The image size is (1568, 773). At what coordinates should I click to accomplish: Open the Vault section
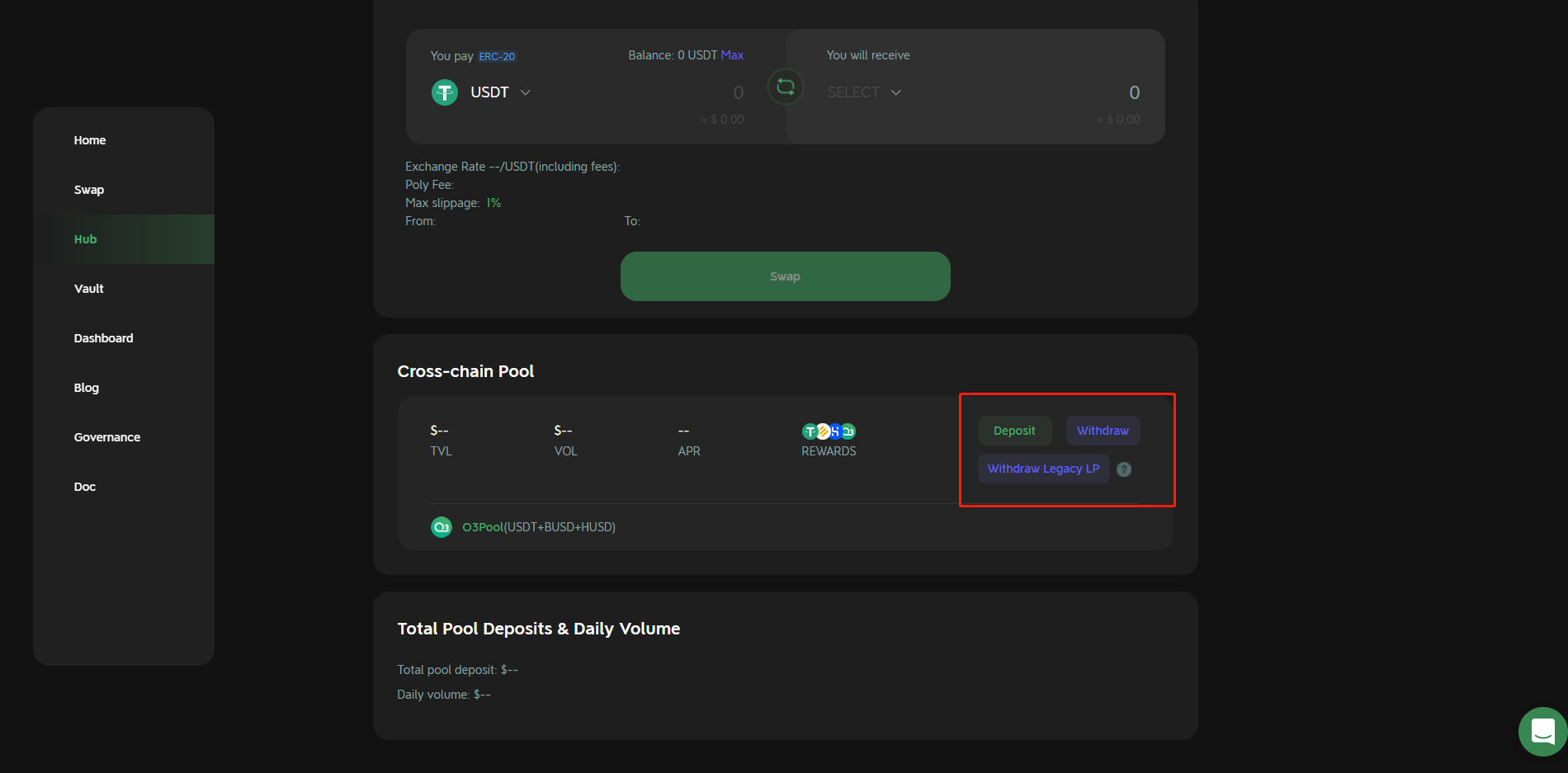coord(89,289)
